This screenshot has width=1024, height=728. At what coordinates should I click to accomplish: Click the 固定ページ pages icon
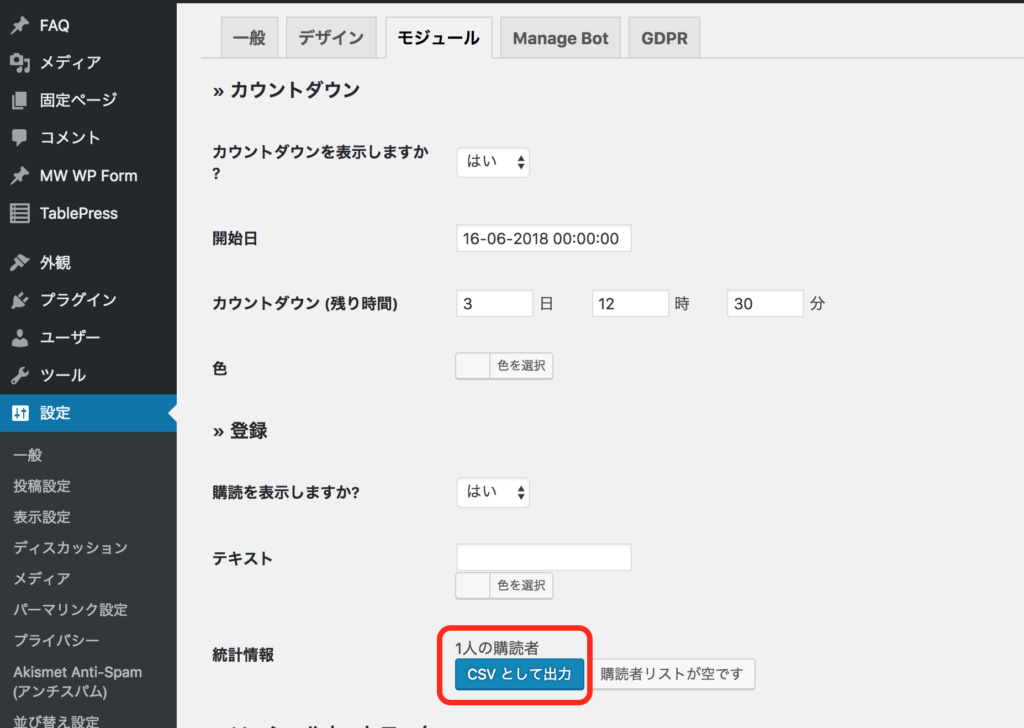(x=19, y=100)
